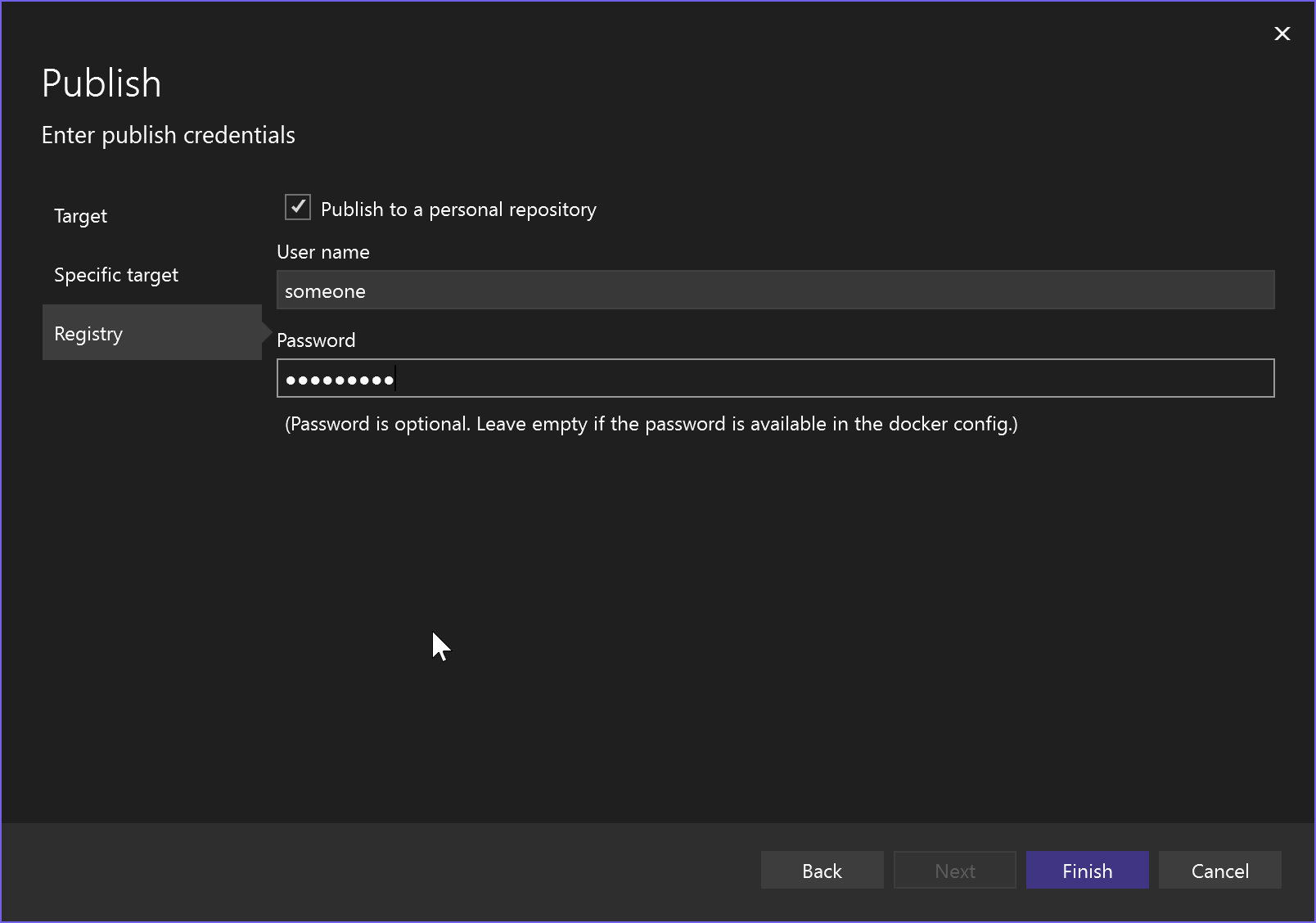This screenshot has height=923, width=1316.
Task: Click the disabled Next button
Action: (x=954, y=870)
